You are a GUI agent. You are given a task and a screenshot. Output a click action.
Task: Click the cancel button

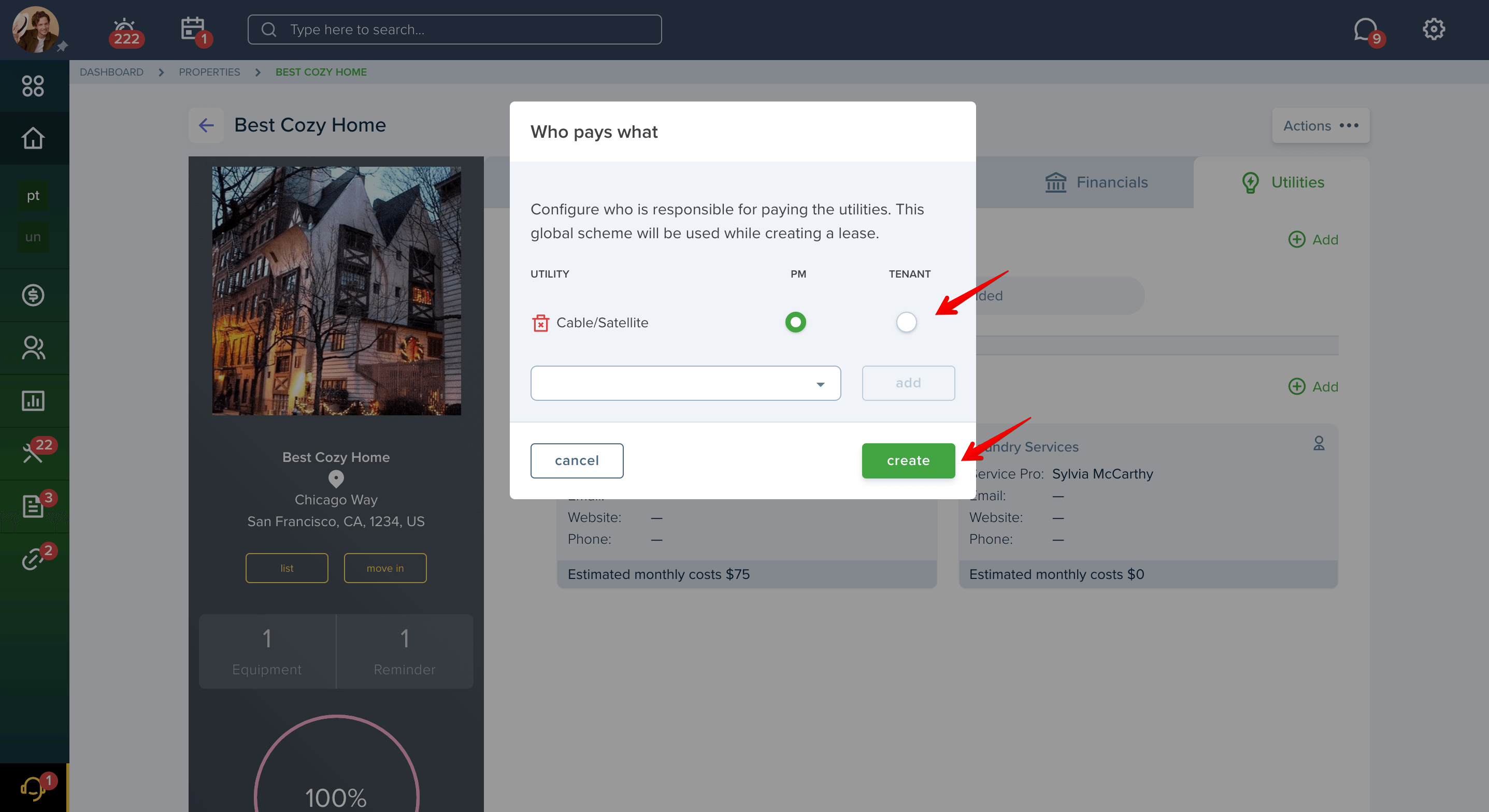point(577,460)
